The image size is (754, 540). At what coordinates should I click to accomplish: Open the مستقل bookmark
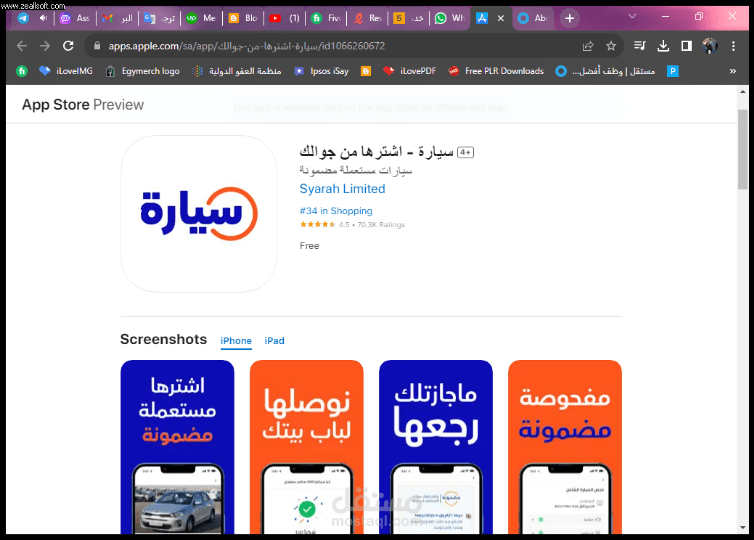[x=605, y=71]
